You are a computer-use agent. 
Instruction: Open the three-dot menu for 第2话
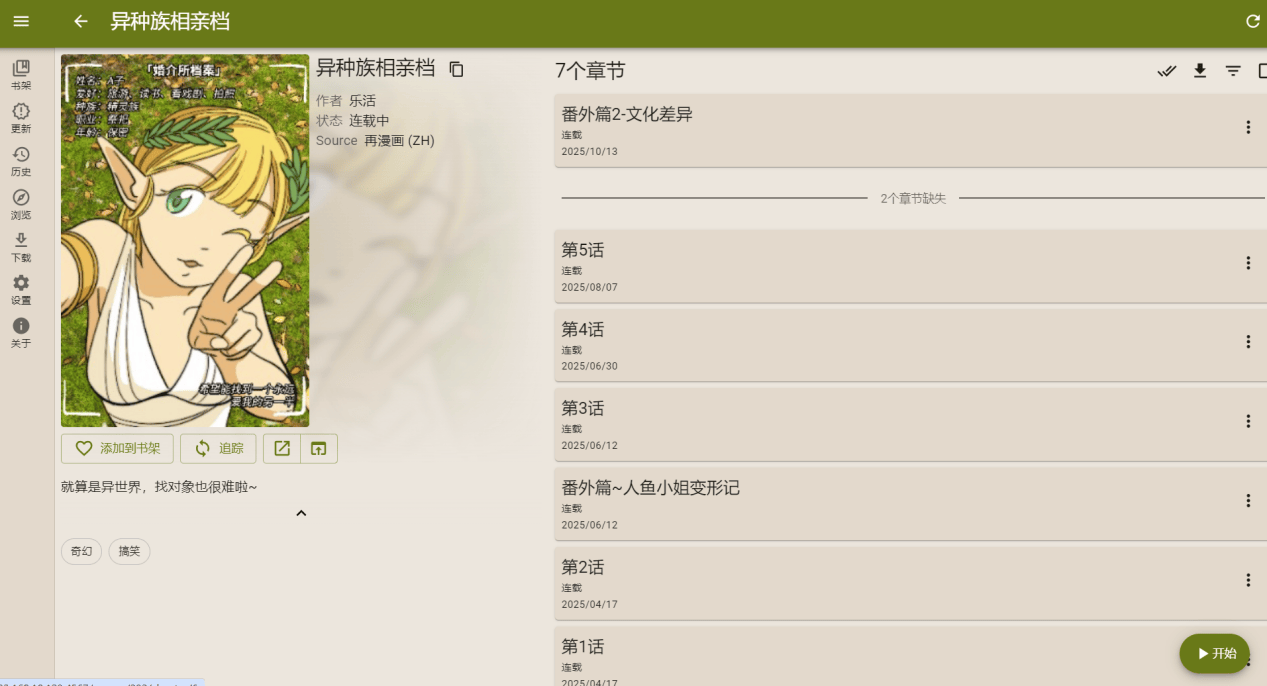pos(1248,580)
